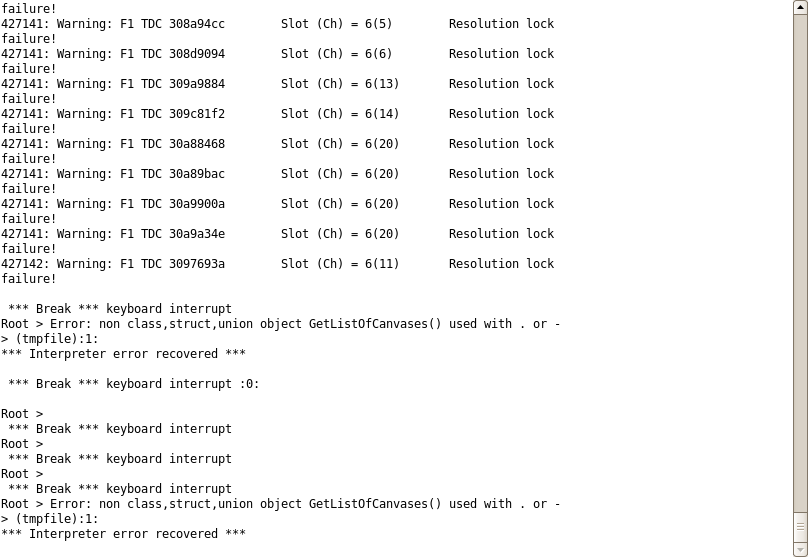This screenshot has height=557, width=808.
Task: Click the Slot 6(13) text
Action: [x=340, y=83]
